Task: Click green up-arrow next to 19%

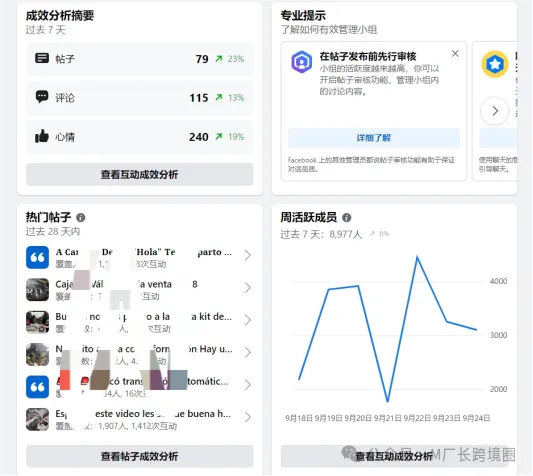Action: [x=219, y=137]
